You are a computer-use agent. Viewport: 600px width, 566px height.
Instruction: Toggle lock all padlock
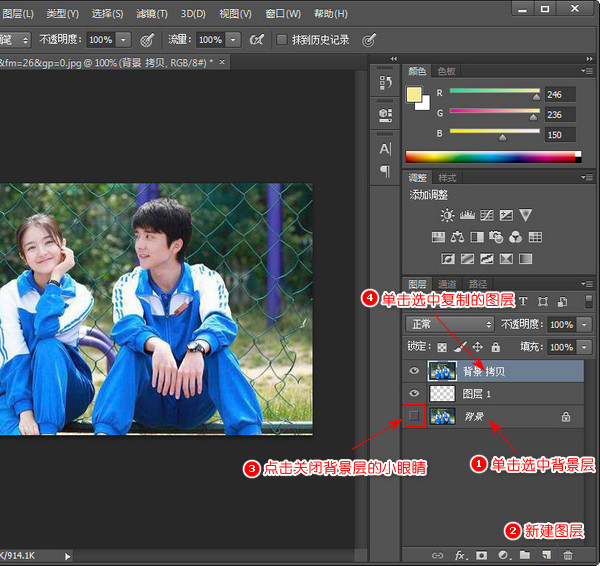coord(496,347)
